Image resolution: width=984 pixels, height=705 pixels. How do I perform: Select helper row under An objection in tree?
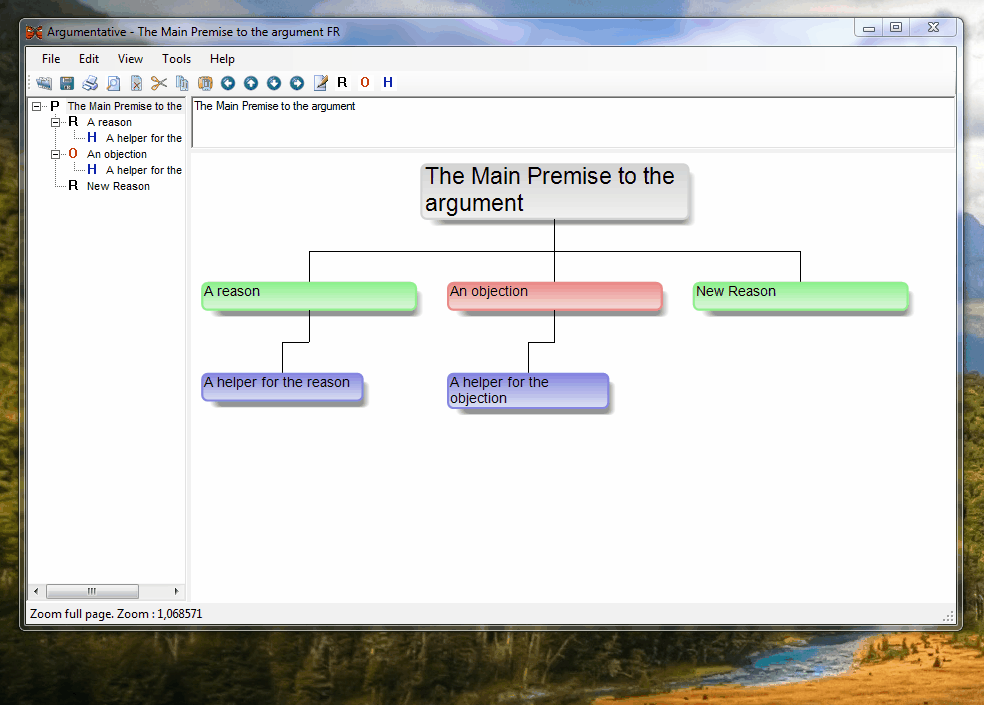(x=144, y=170)
